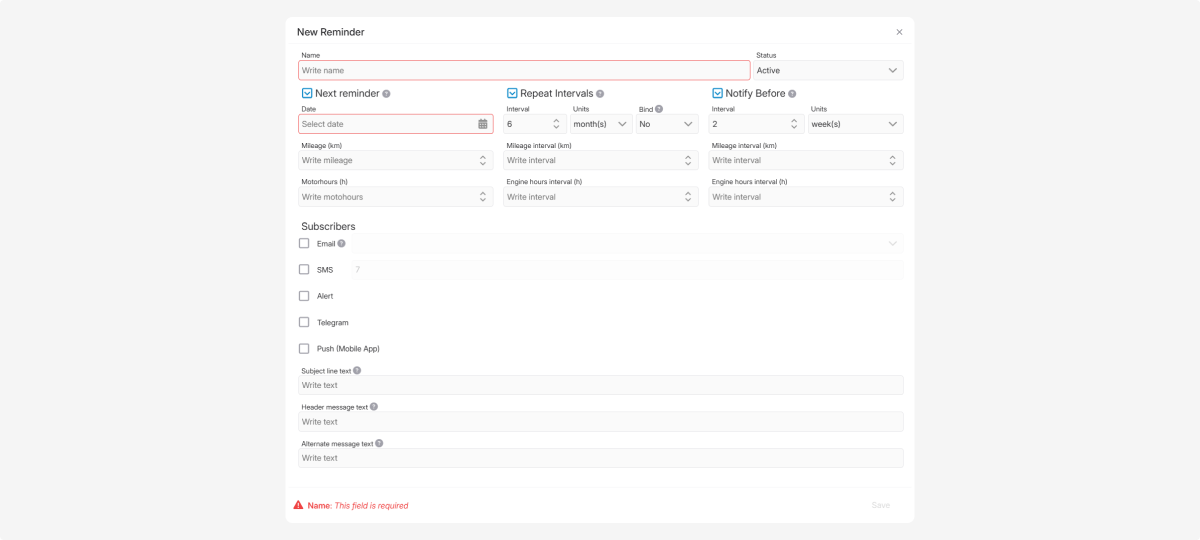Open the Status dropdown showing Active
The width and height of the screenshot is (1200, 540).
[x=828, y=71]
